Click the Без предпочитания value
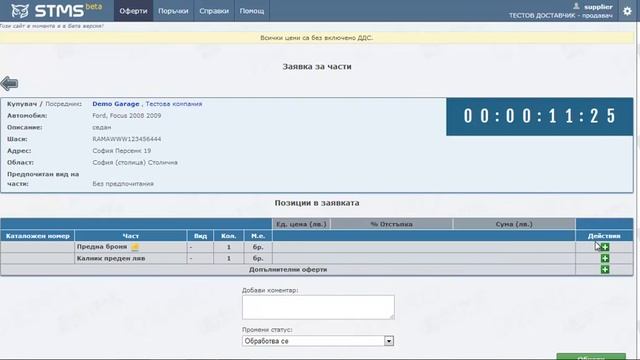 (123, 184)
